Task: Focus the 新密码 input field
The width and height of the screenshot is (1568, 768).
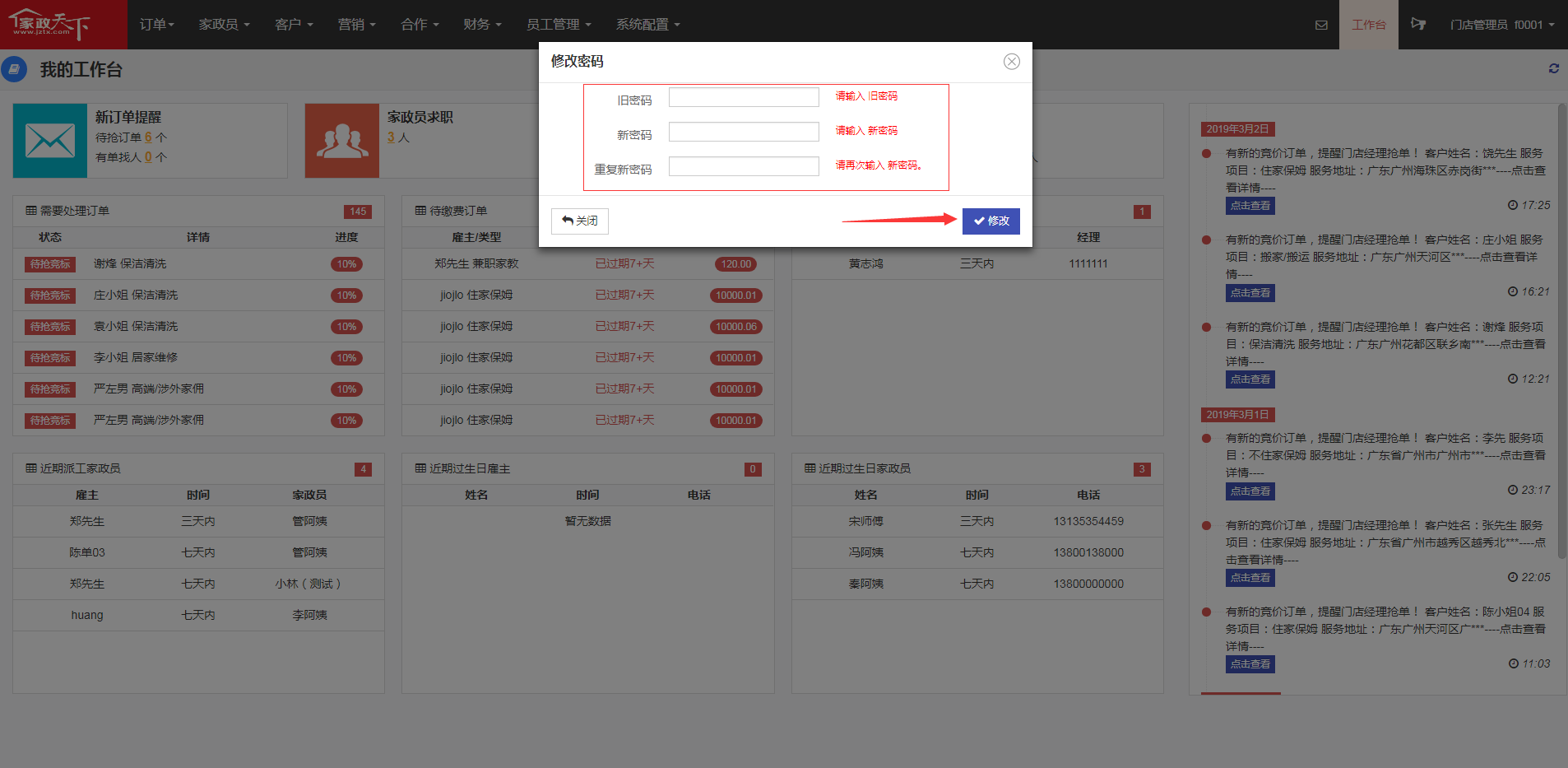Action: coord(744,132)
